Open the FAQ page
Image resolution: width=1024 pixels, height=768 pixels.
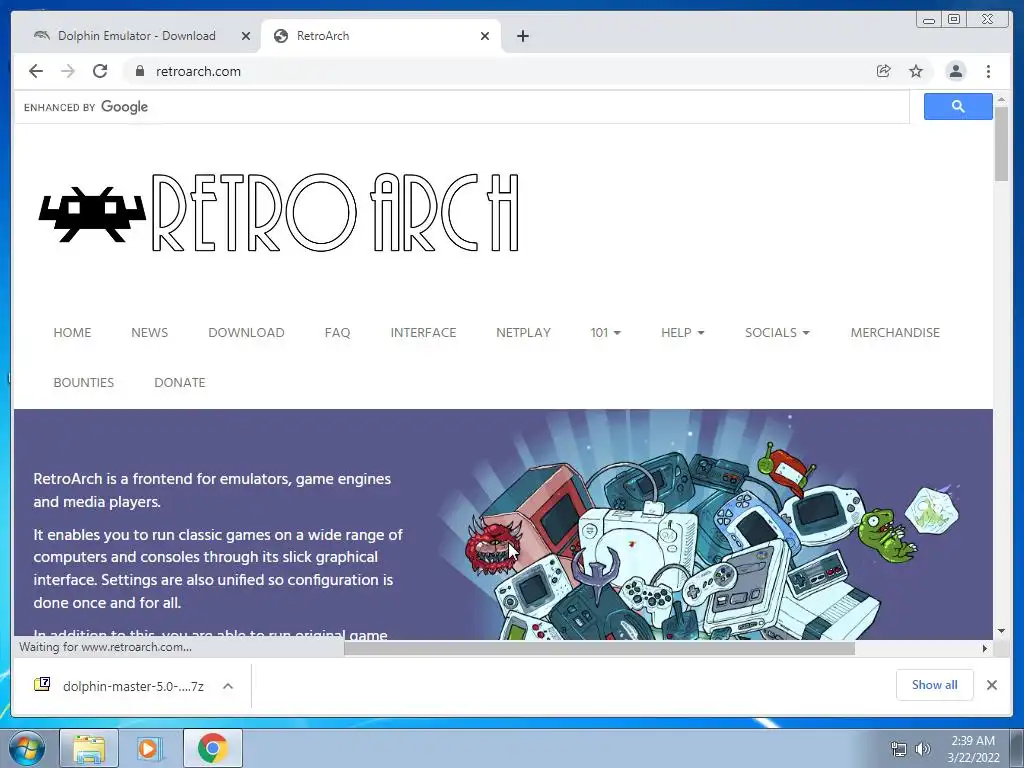click(x=337, y=332)
